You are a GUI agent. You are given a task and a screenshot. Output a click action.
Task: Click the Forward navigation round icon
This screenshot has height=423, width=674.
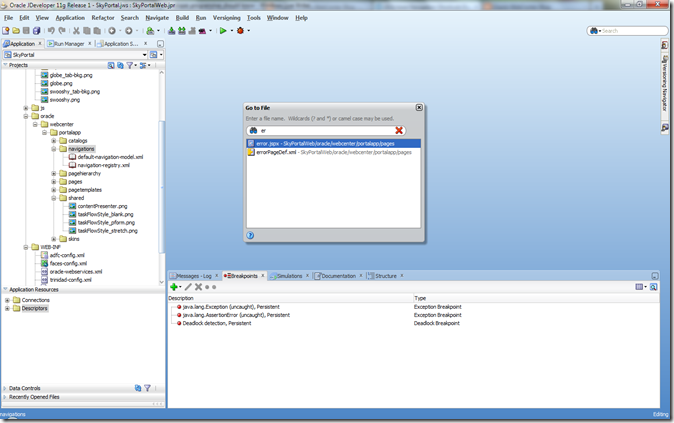pos(129,31)
